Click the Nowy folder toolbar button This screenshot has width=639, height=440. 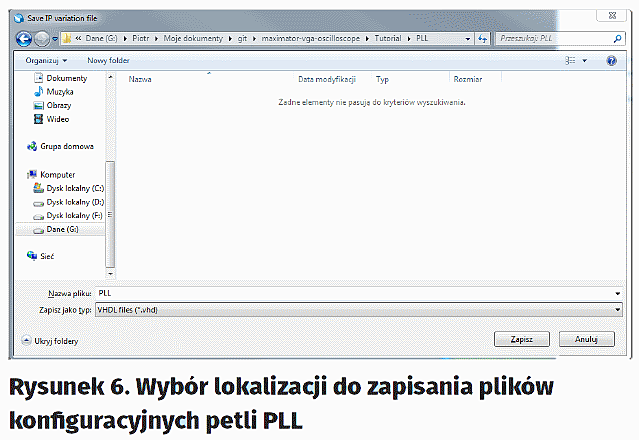coord(110,61)
